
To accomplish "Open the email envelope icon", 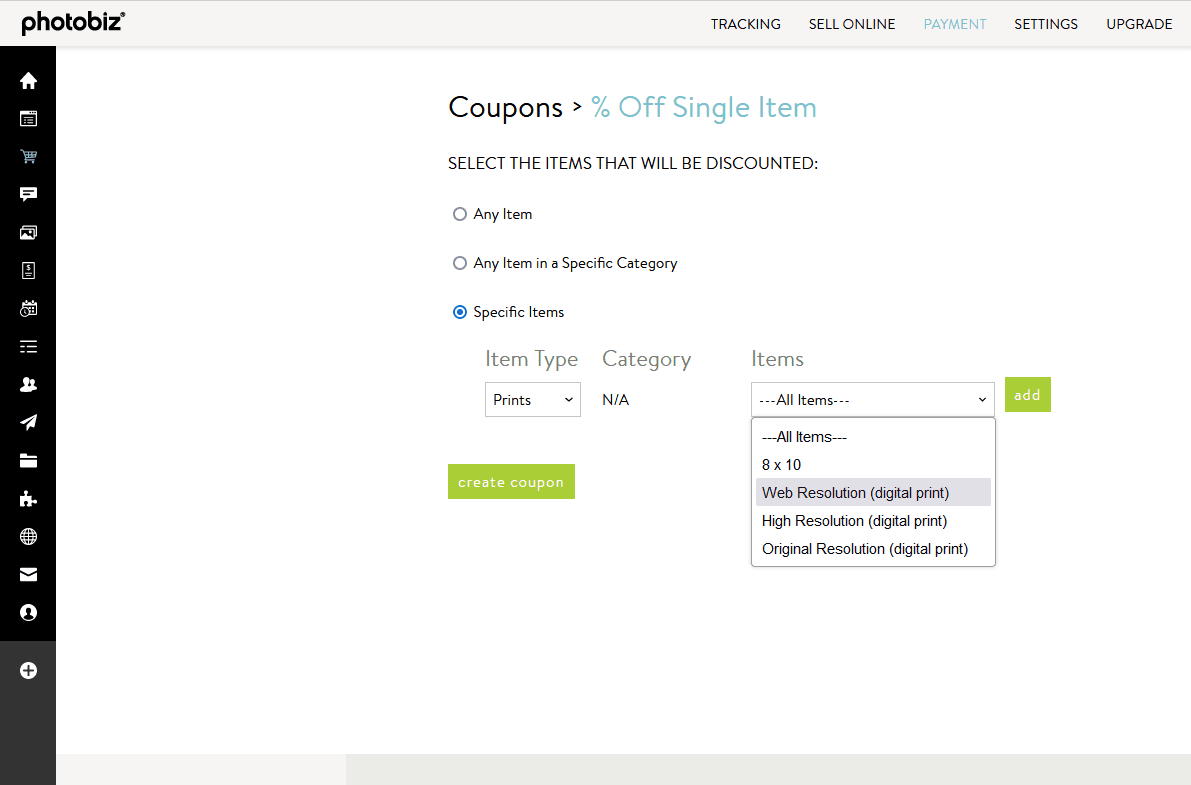I will pyautogui.click(x=28, y=574).
